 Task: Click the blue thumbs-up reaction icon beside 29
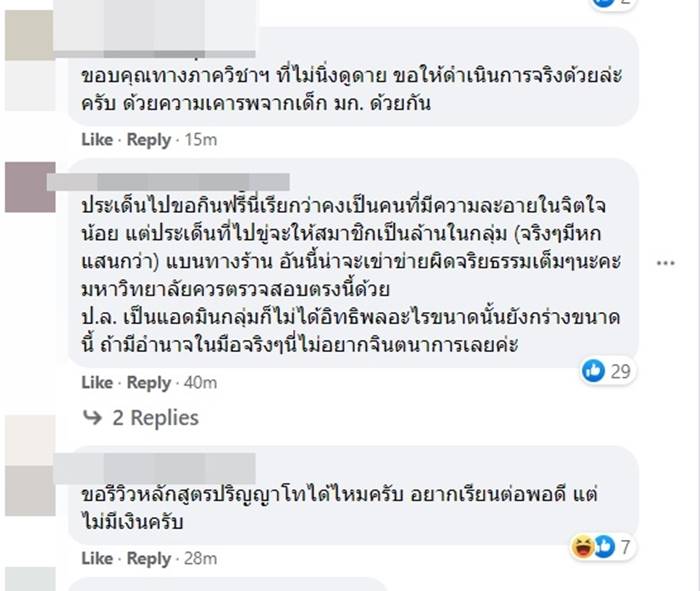(593, 371)
